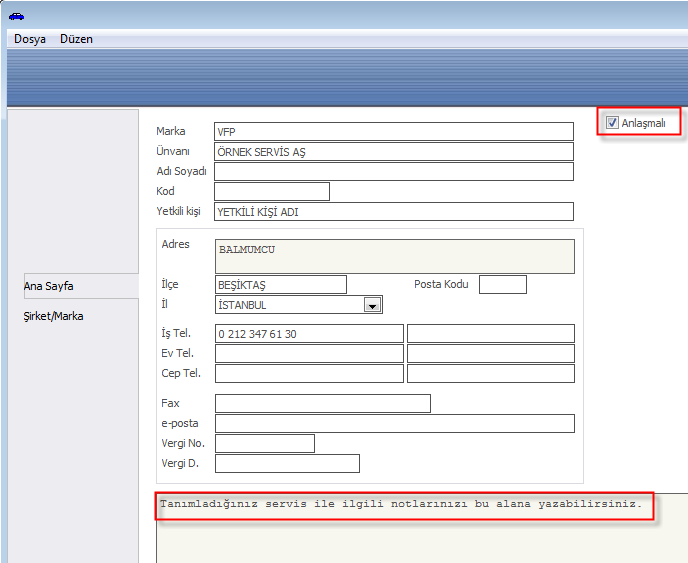This screenshot has height=563, width=688.
Task: Click the Fax input field
Action: [322, 404]
